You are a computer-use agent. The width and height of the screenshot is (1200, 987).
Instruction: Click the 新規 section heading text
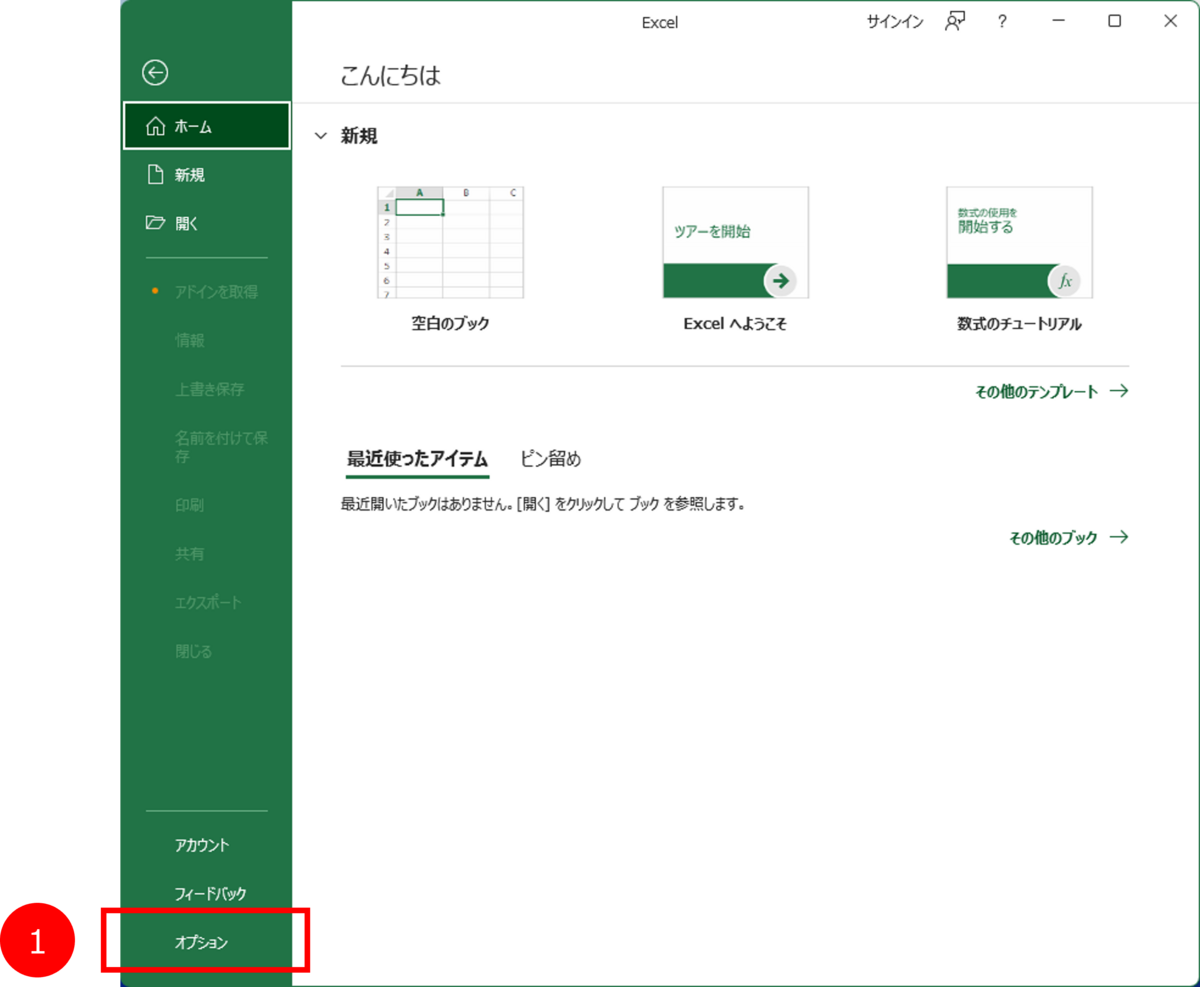tap(359, 136)
